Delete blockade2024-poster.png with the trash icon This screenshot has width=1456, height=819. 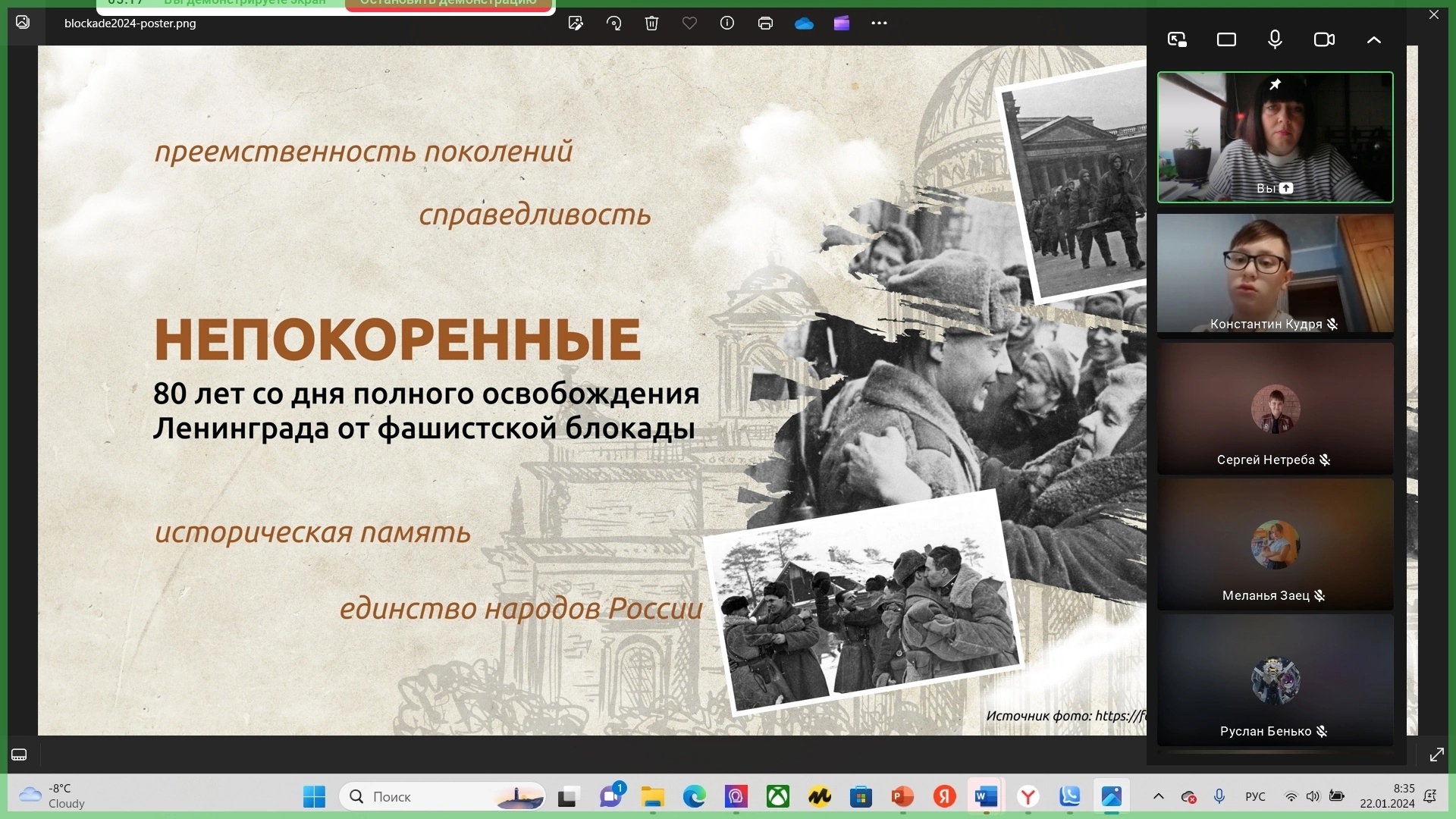pyautogui.click(x=651, y=24)
